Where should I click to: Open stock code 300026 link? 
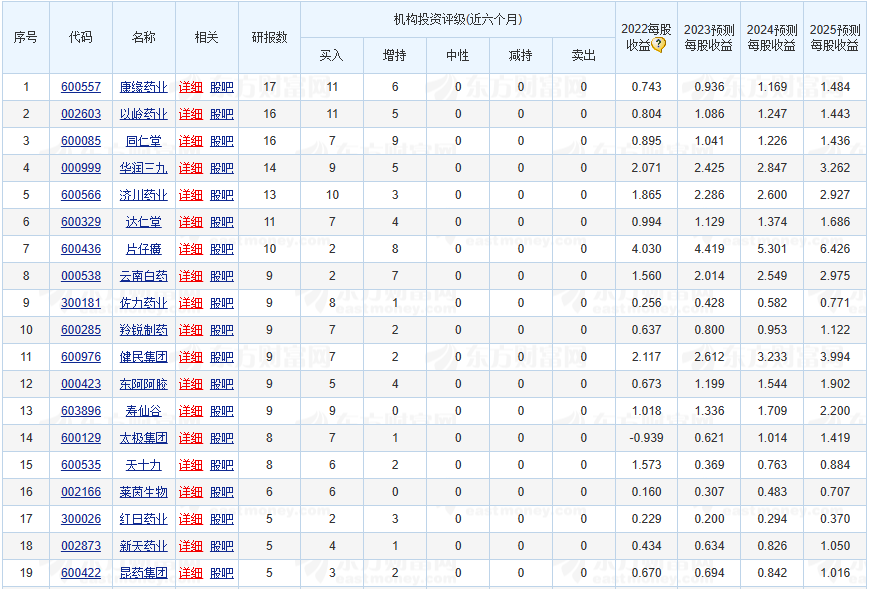pos(81,519)
